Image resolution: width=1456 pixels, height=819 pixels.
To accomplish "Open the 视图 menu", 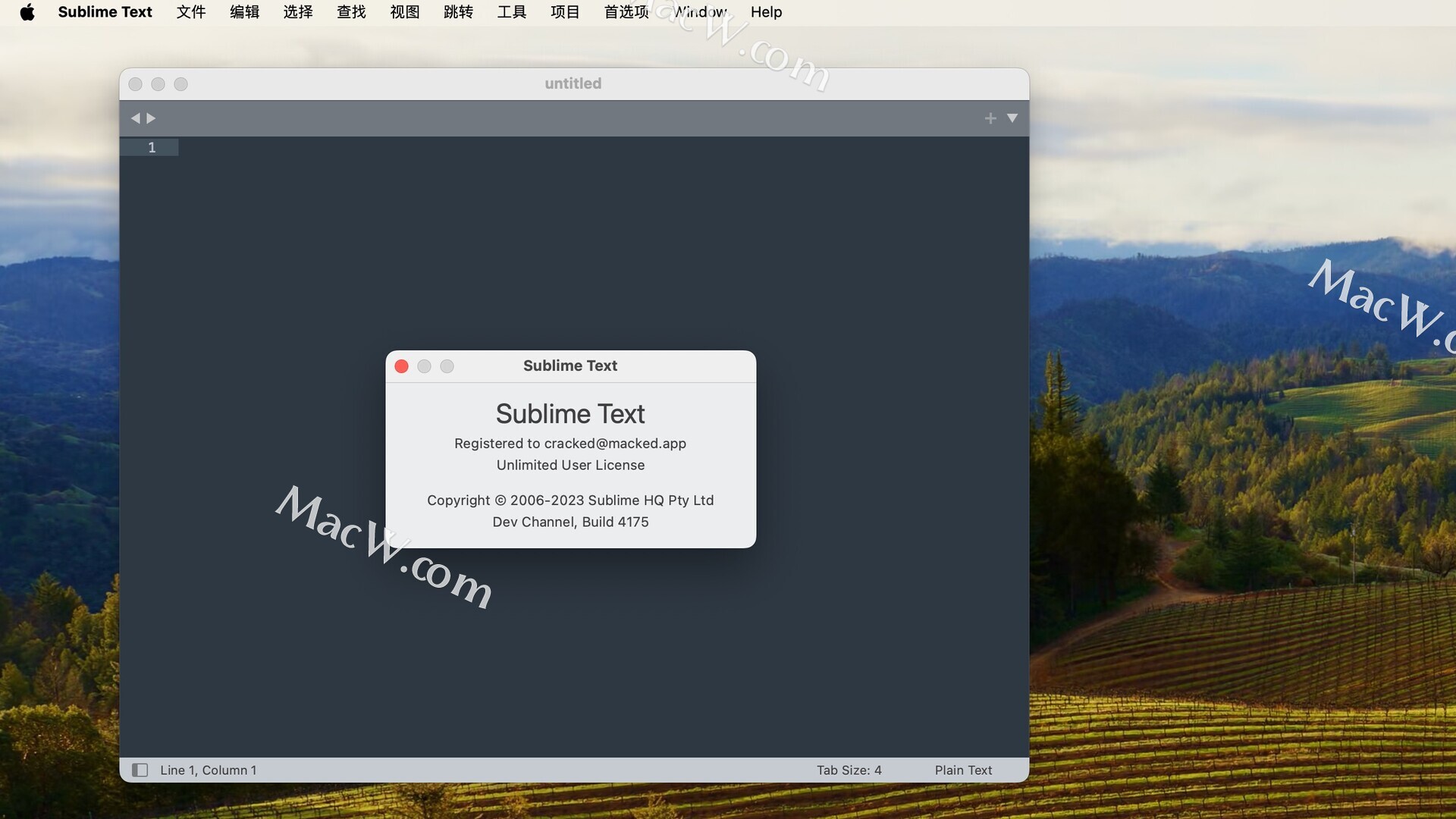I will tap(404, 12).
